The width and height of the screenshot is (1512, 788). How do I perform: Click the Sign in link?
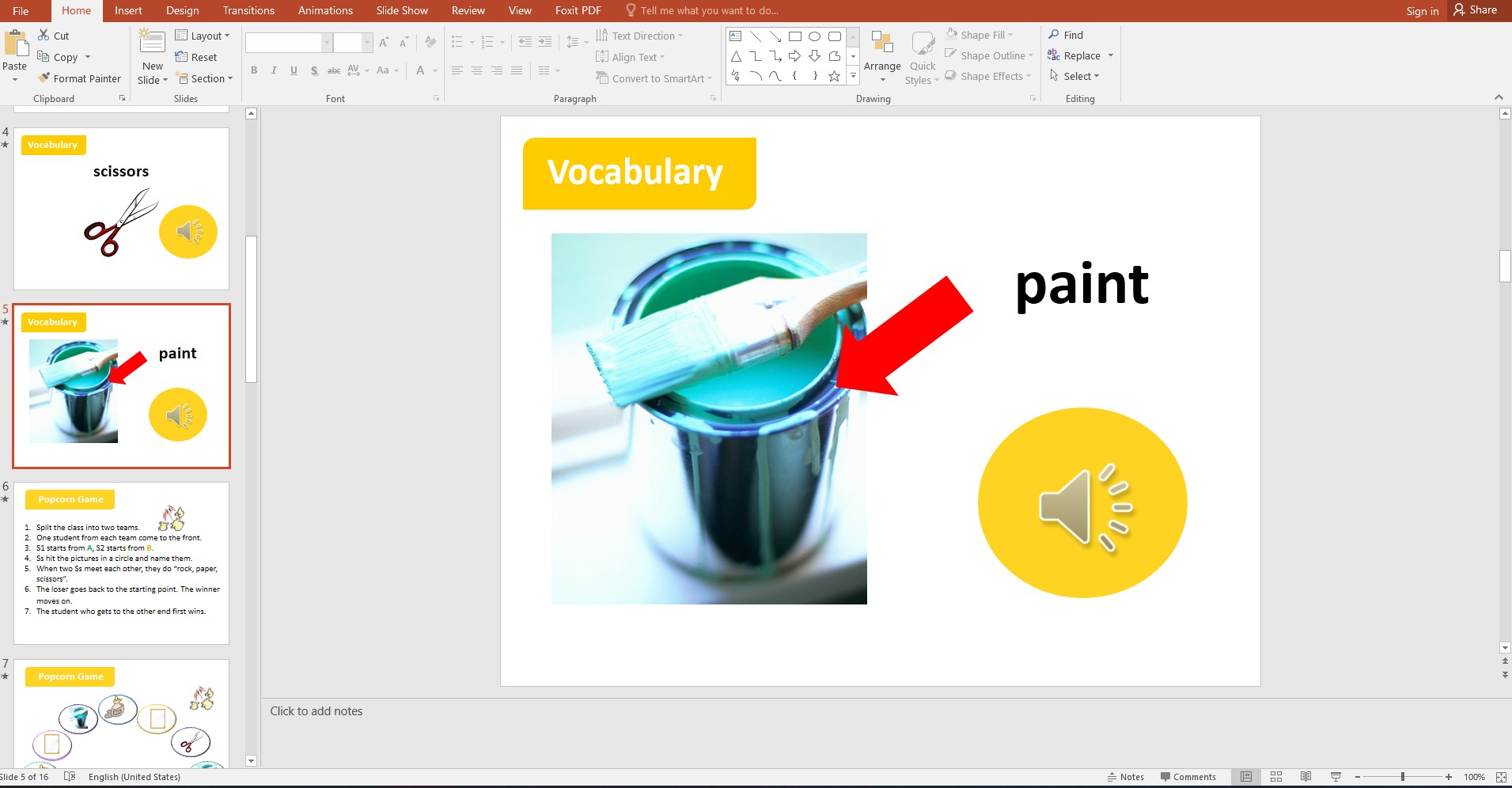(x=1422, y=11)
